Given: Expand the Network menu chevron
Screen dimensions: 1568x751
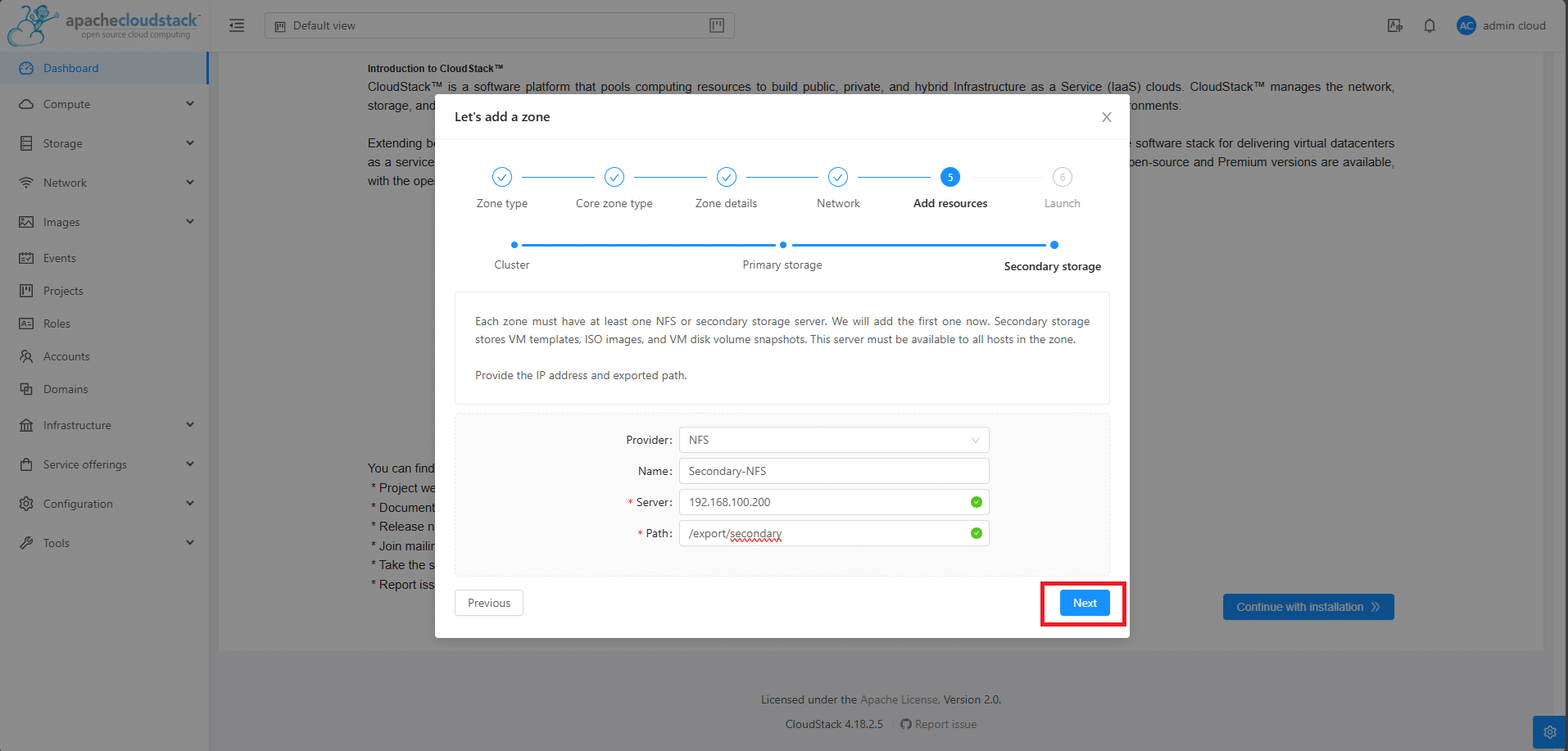Looking at the screenshot, I should [x=190, y=183].
